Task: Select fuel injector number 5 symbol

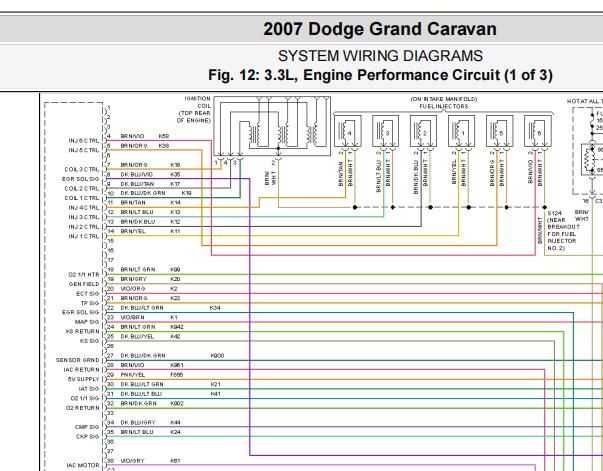Action: (500, 131)
